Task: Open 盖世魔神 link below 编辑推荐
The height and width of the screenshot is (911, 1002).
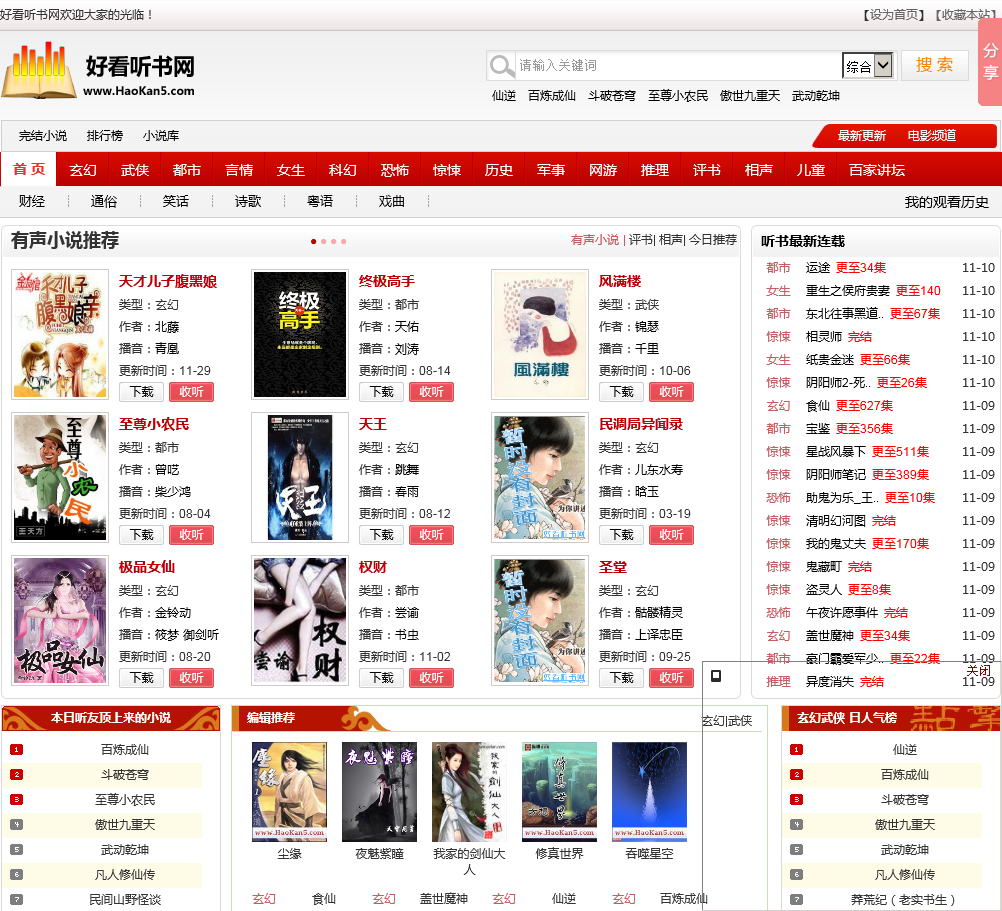Action: point(443,899)
